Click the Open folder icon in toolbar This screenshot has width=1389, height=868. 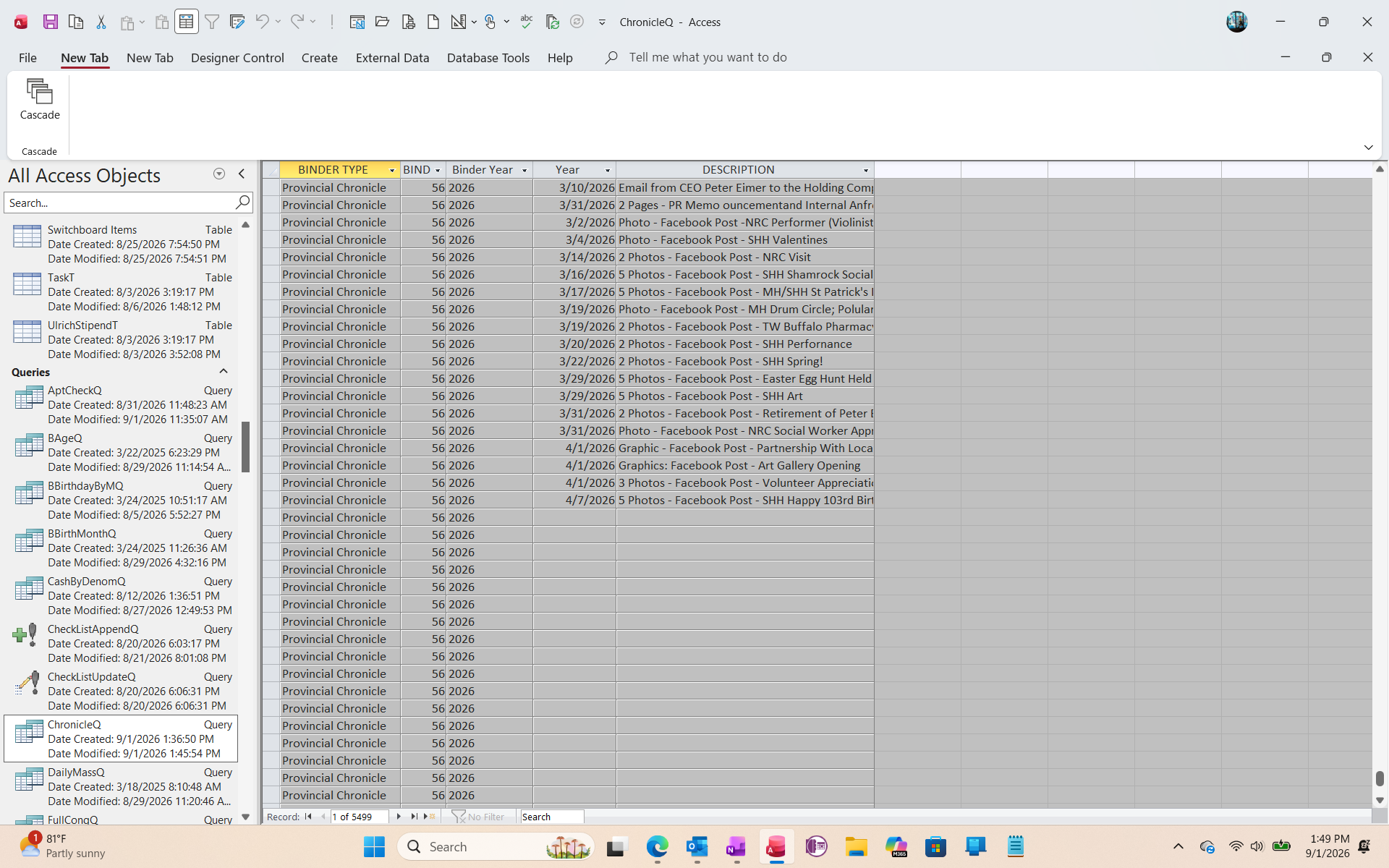point(383,22)
